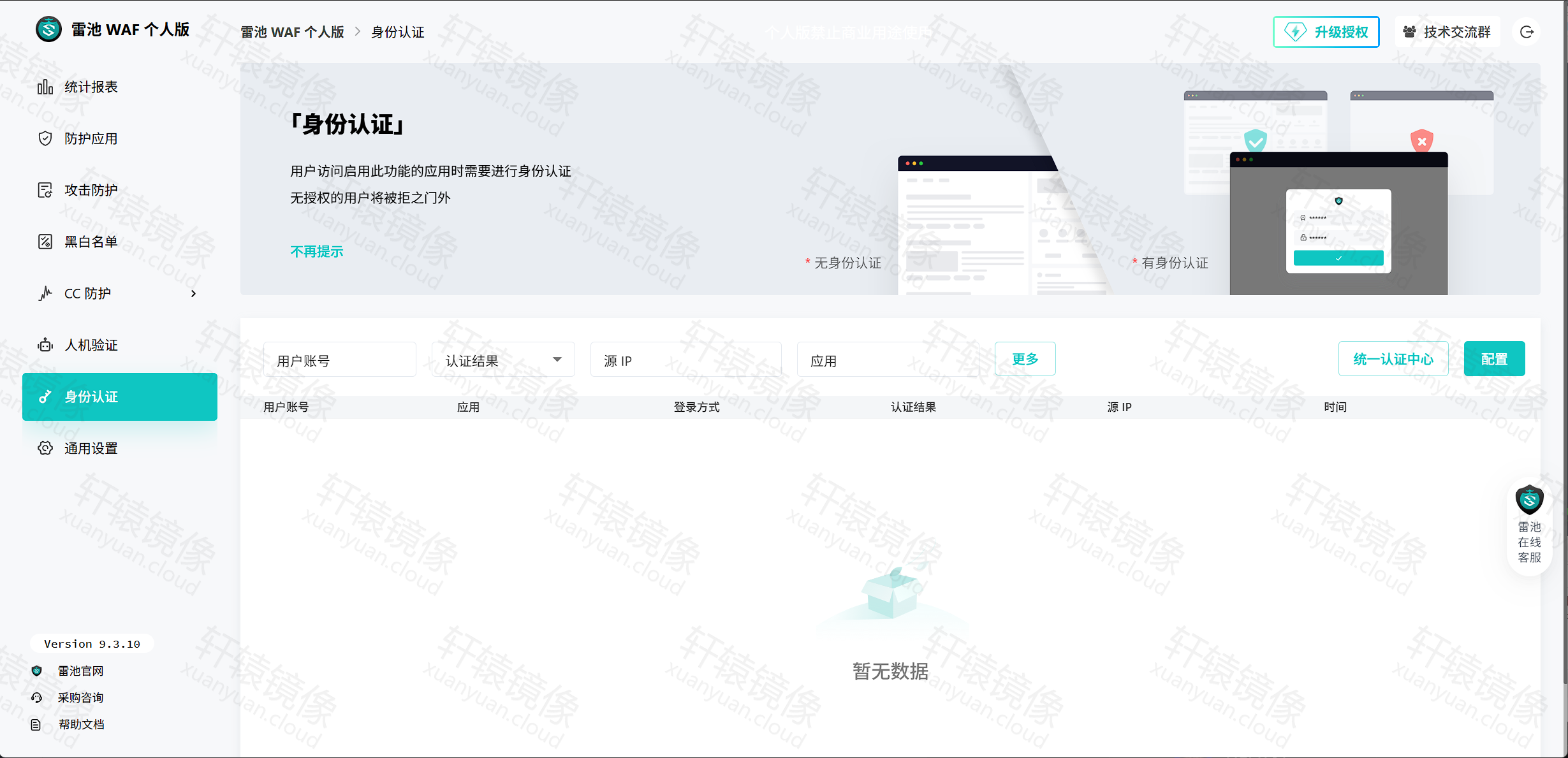Open the 帮助文档 link text
The height and width of the screenshot is (758, 1568).
click(x=81, y=724)
